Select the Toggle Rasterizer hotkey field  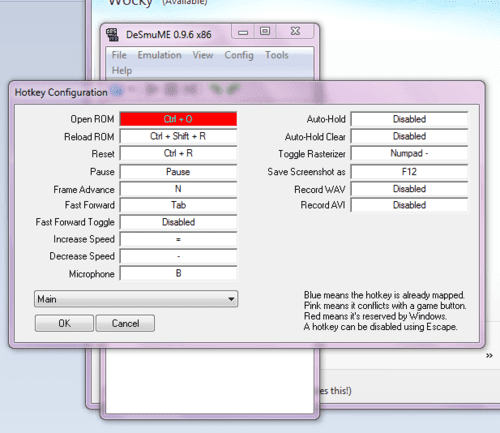(409, 153)
